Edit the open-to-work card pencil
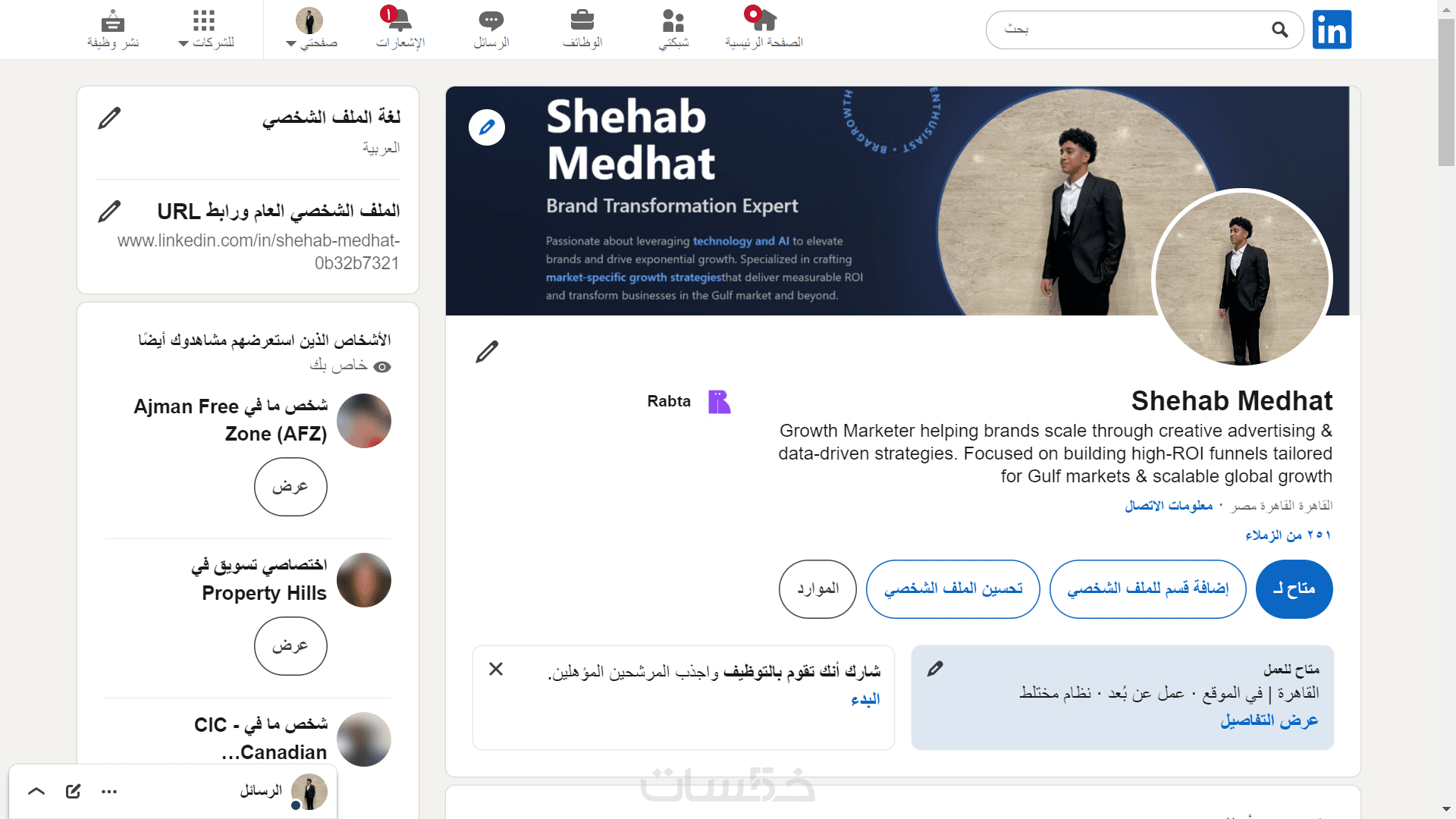This screenshot has height=819, width=1456. point(935,669)
